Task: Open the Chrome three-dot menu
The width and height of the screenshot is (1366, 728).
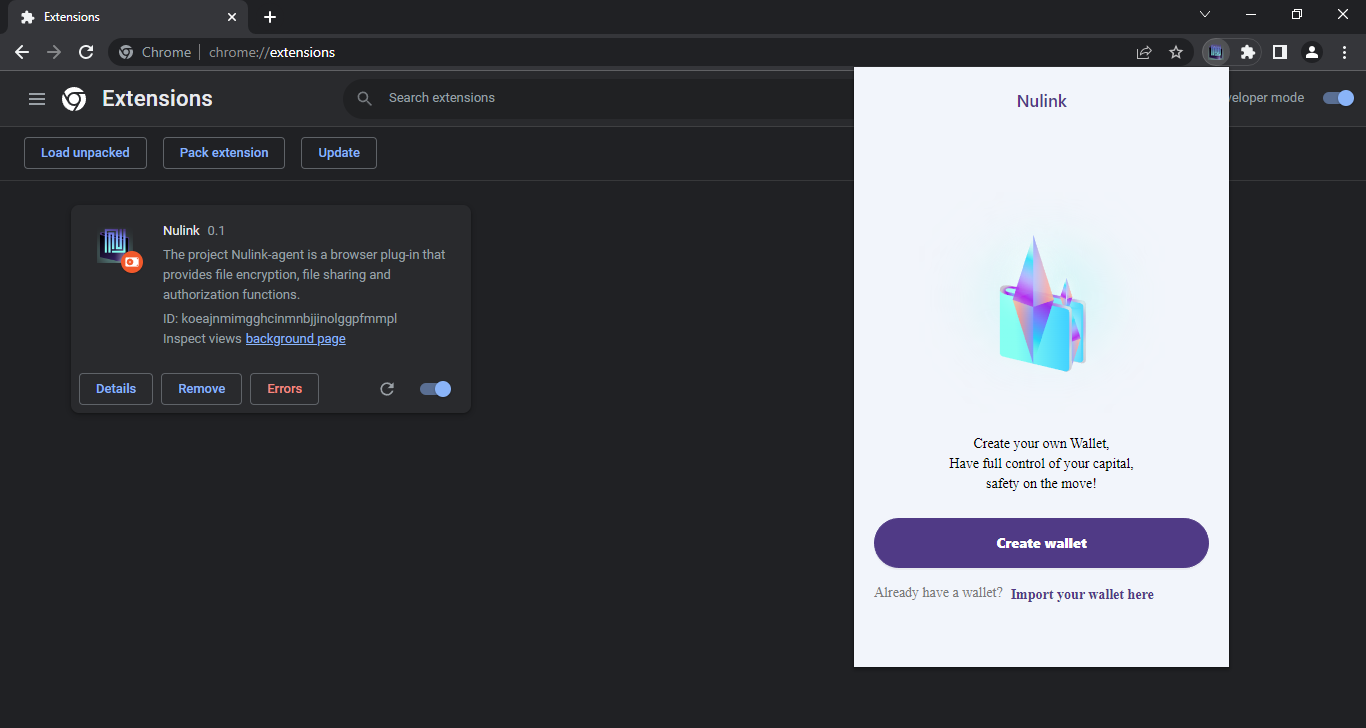Action: pos(1344,52)
